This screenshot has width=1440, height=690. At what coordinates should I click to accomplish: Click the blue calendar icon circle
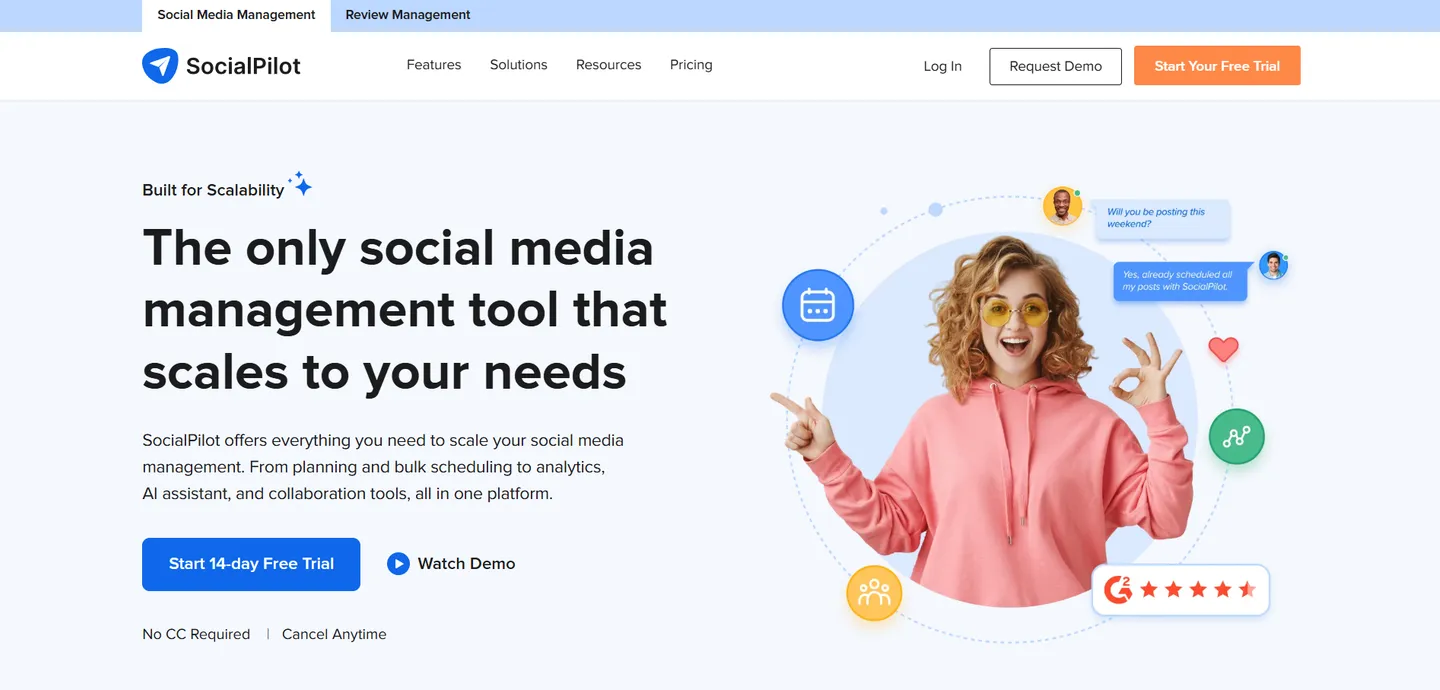pyautogui.click(x=818, y=305)
